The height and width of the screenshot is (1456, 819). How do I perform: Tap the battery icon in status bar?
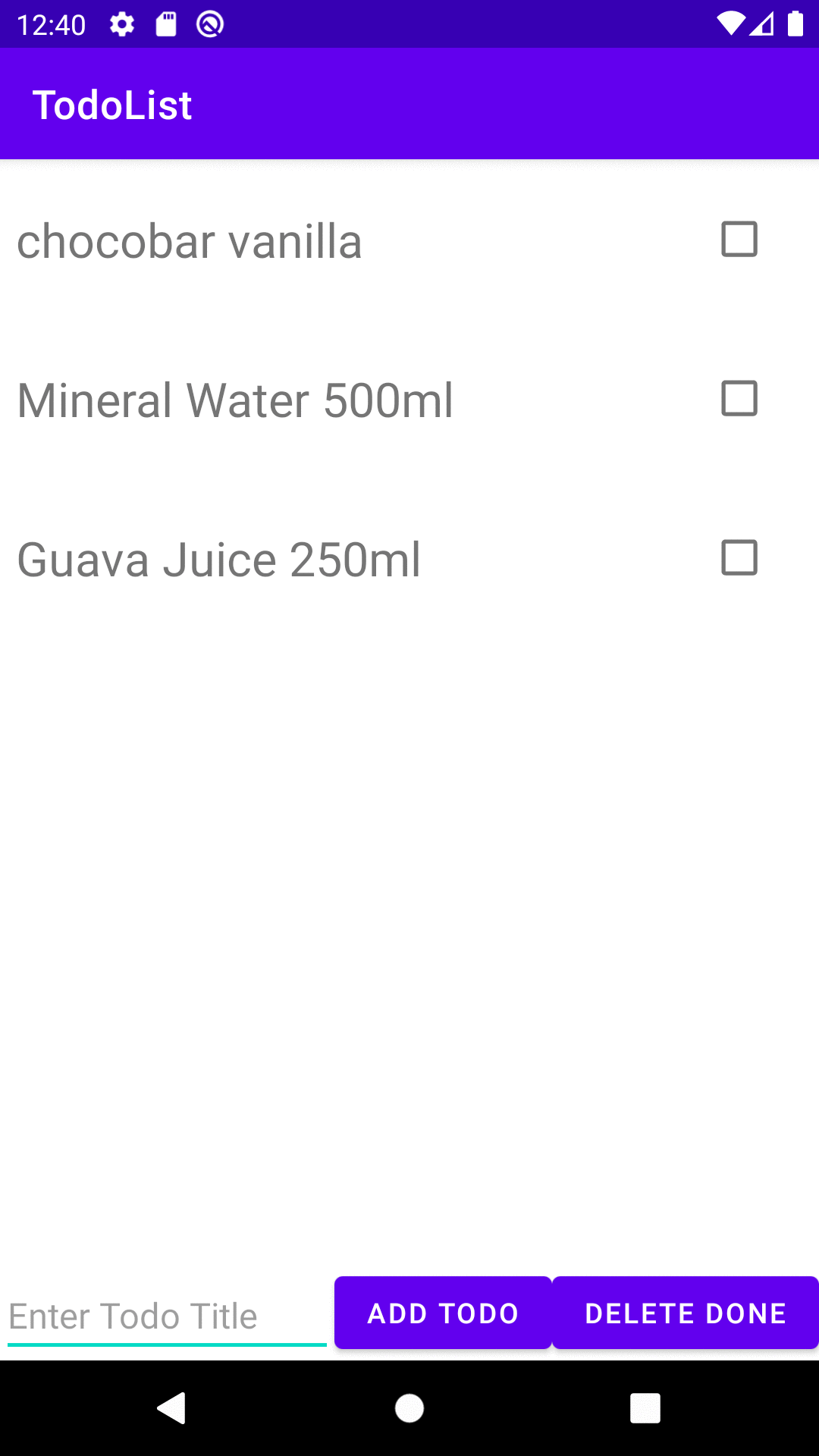click(x=795, y=24)
